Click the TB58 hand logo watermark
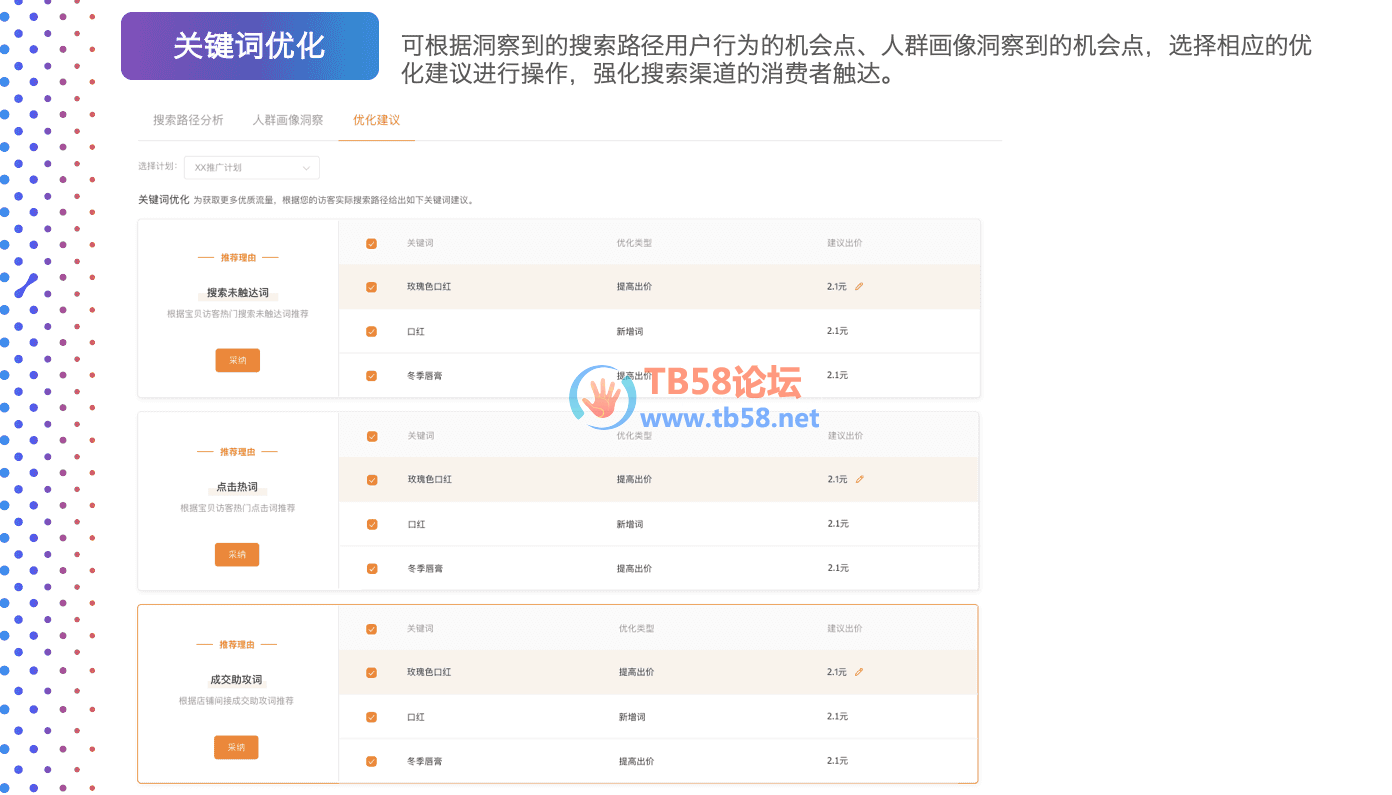 point(603,397)
